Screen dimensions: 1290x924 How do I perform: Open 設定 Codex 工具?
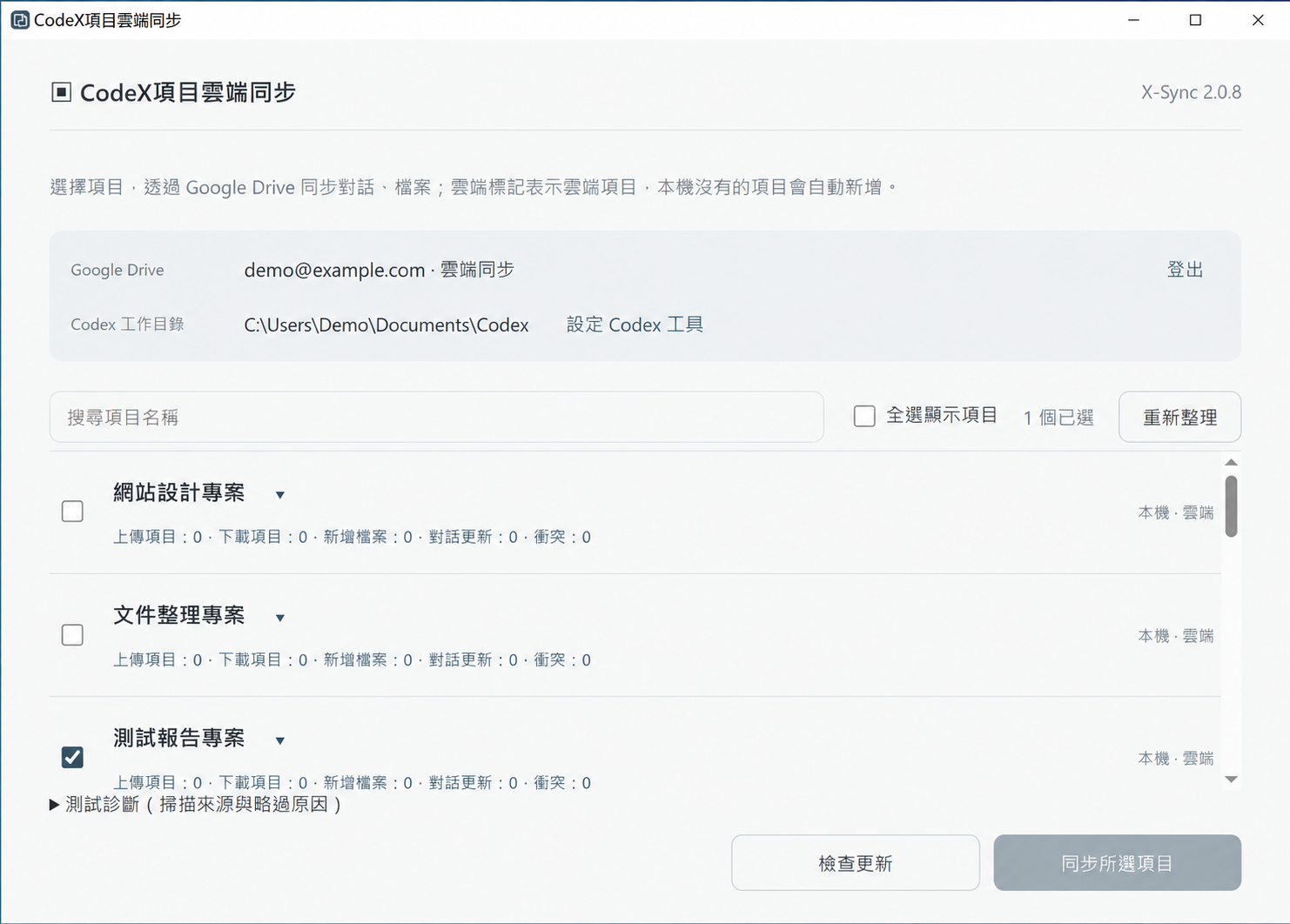pyautogui.click(x=635, y=325)
